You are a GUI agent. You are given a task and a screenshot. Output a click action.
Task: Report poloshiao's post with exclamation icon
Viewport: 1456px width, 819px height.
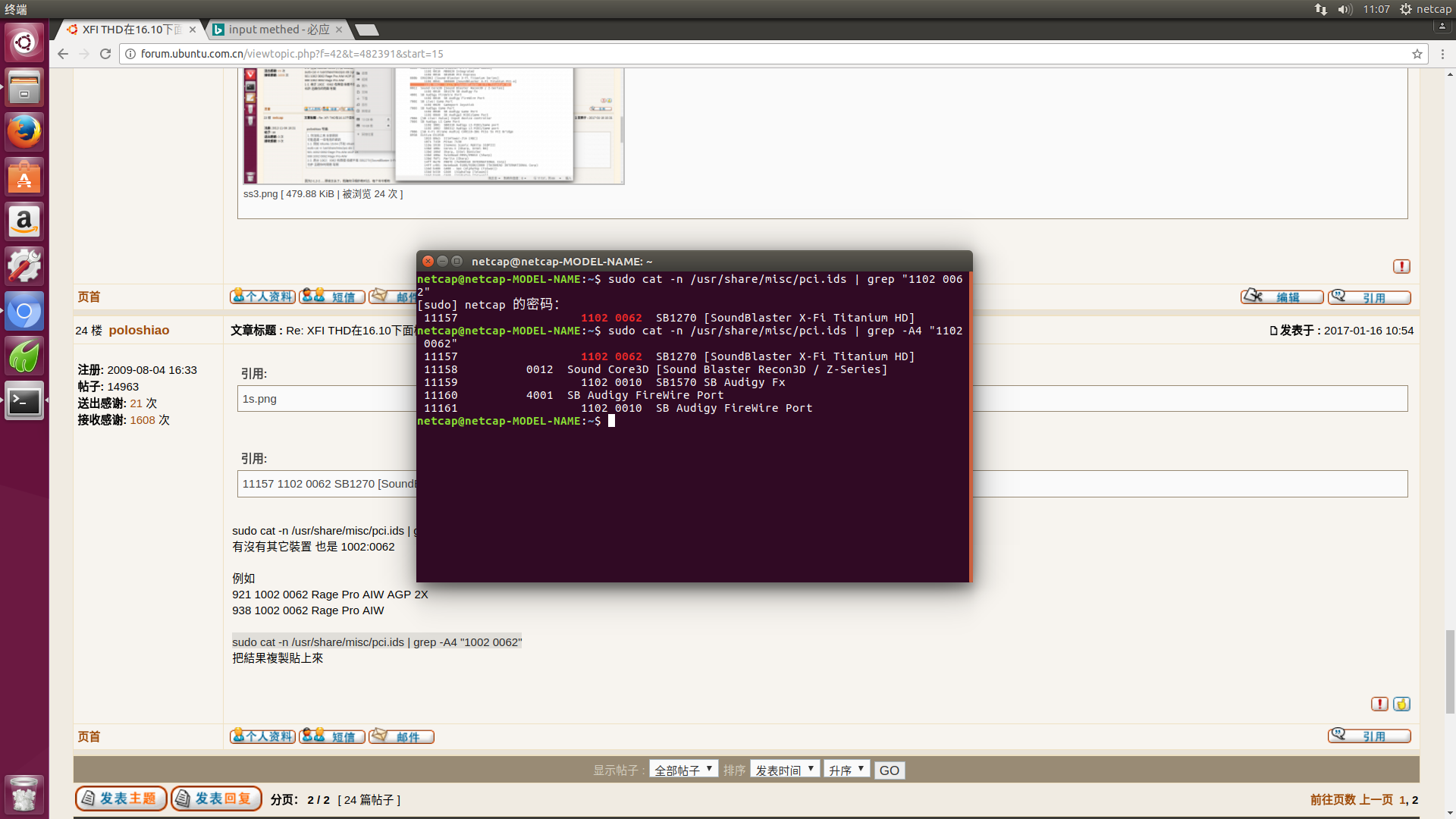1379,704
